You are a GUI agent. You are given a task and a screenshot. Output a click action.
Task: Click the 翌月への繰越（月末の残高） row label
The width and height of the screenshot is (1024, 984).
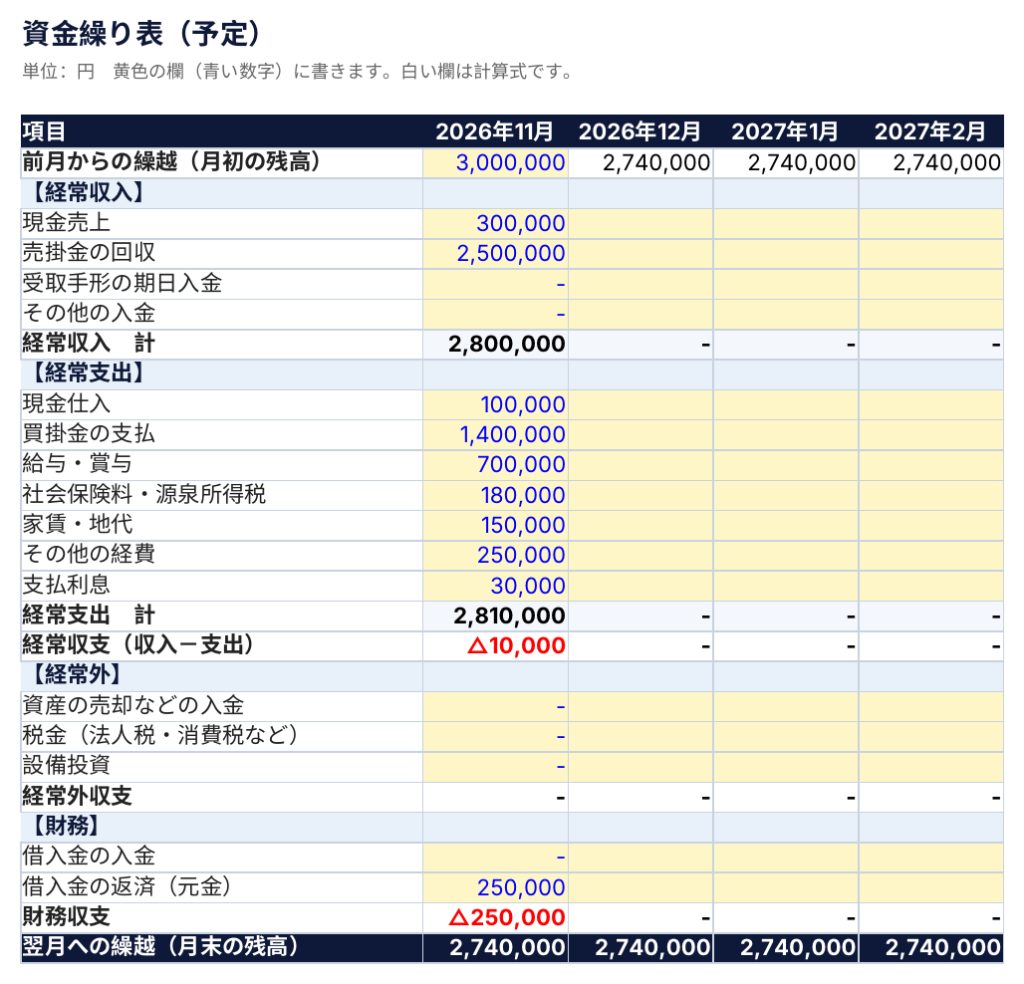160,947
